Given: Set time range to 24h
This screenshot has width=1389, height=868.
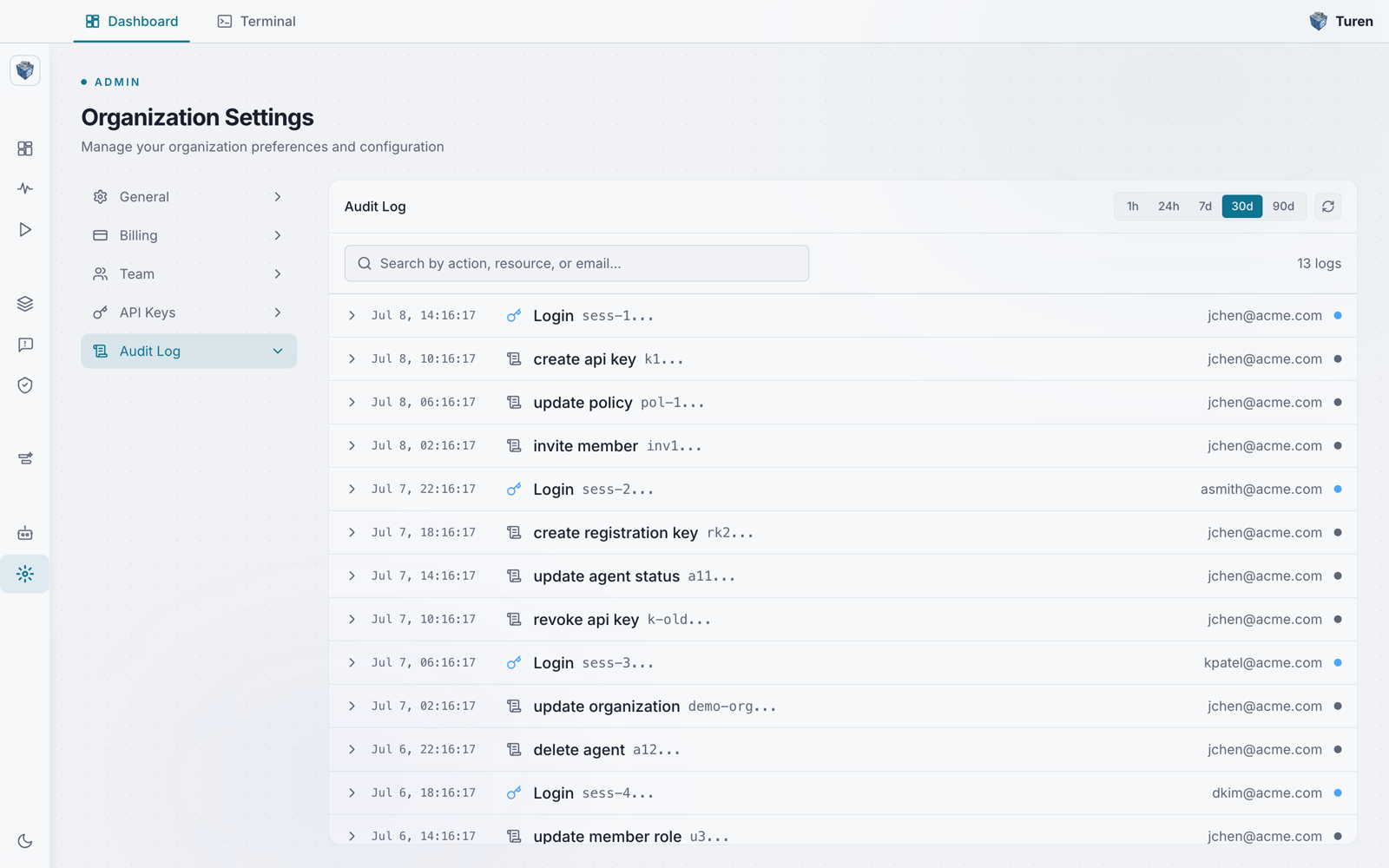Looking at the screenshot, I should click(x=1168, y=207).
